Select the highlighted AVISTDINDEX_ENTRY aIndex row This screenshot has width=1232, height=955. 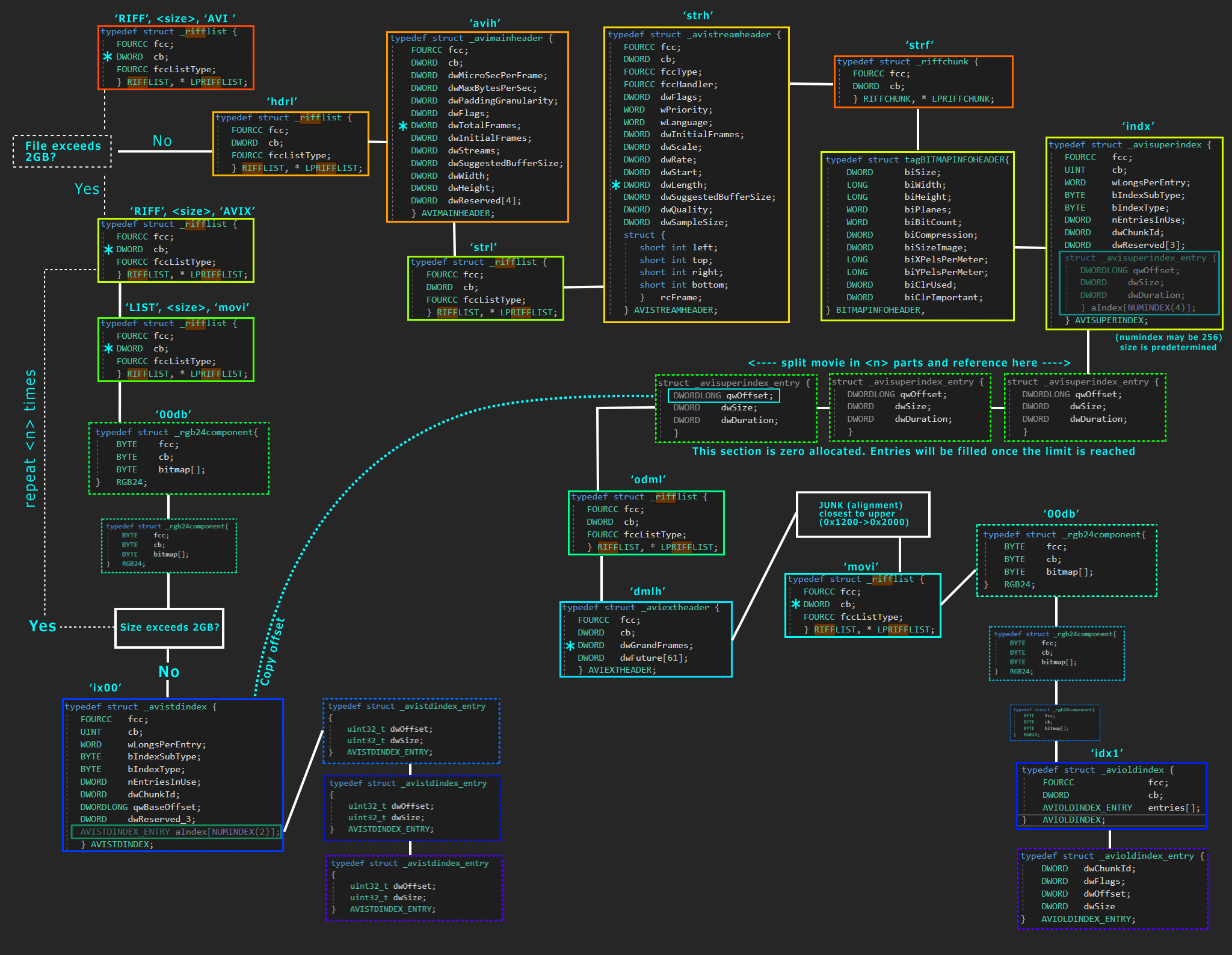[x=177, y=832]
